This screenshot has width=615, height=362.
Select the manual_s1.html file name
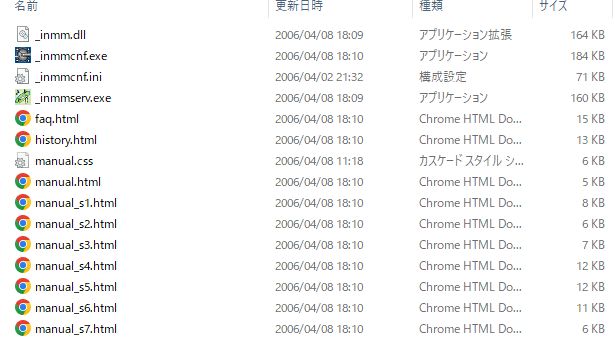point(76,203)
